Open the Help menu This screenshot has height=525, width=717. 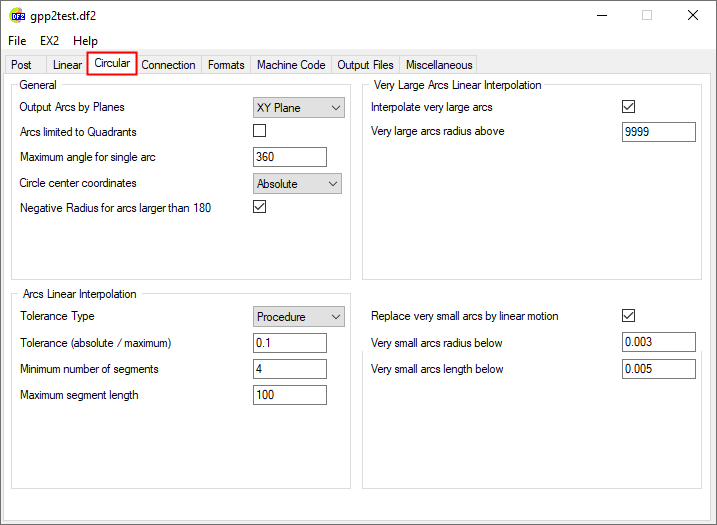[86, 41]
